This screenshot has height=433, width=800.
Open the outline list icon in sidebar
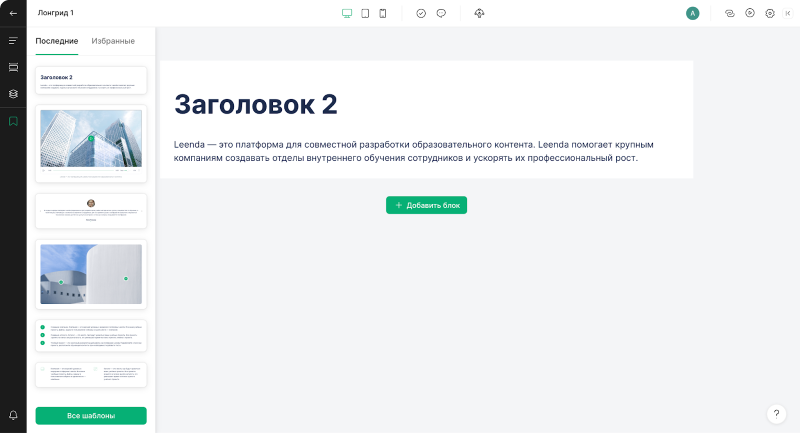(x=13, y=41)
